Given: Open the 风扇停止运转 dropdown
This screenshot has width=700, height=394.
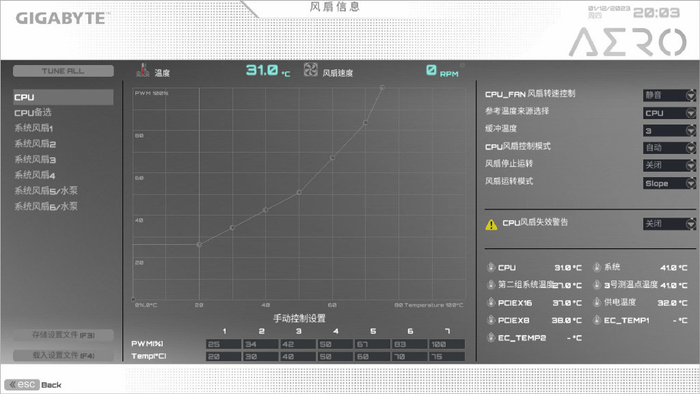Looking at the screenshot, I should pyautogui.click(x=669, y=166).
